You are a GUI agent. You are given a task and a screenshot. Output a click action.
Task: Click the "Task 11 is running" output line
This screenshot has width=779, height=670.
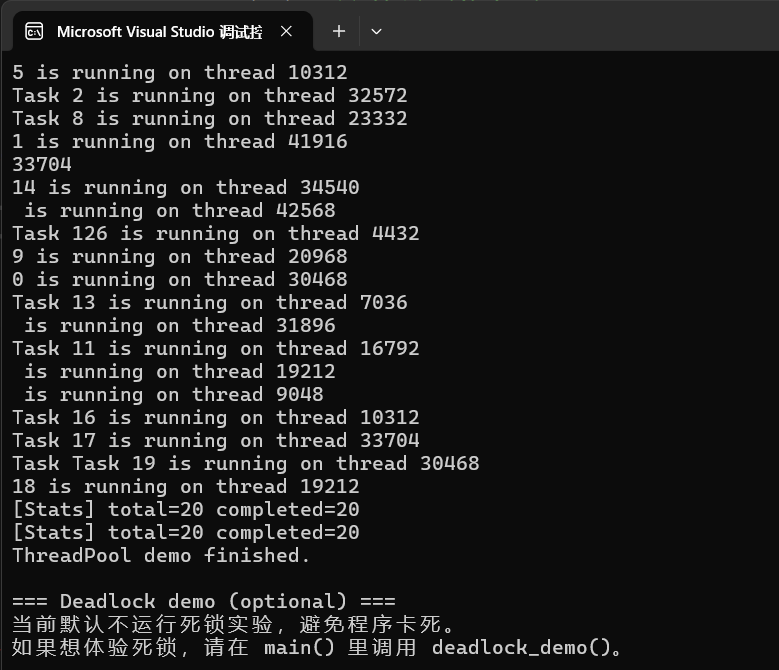point(215,348)
